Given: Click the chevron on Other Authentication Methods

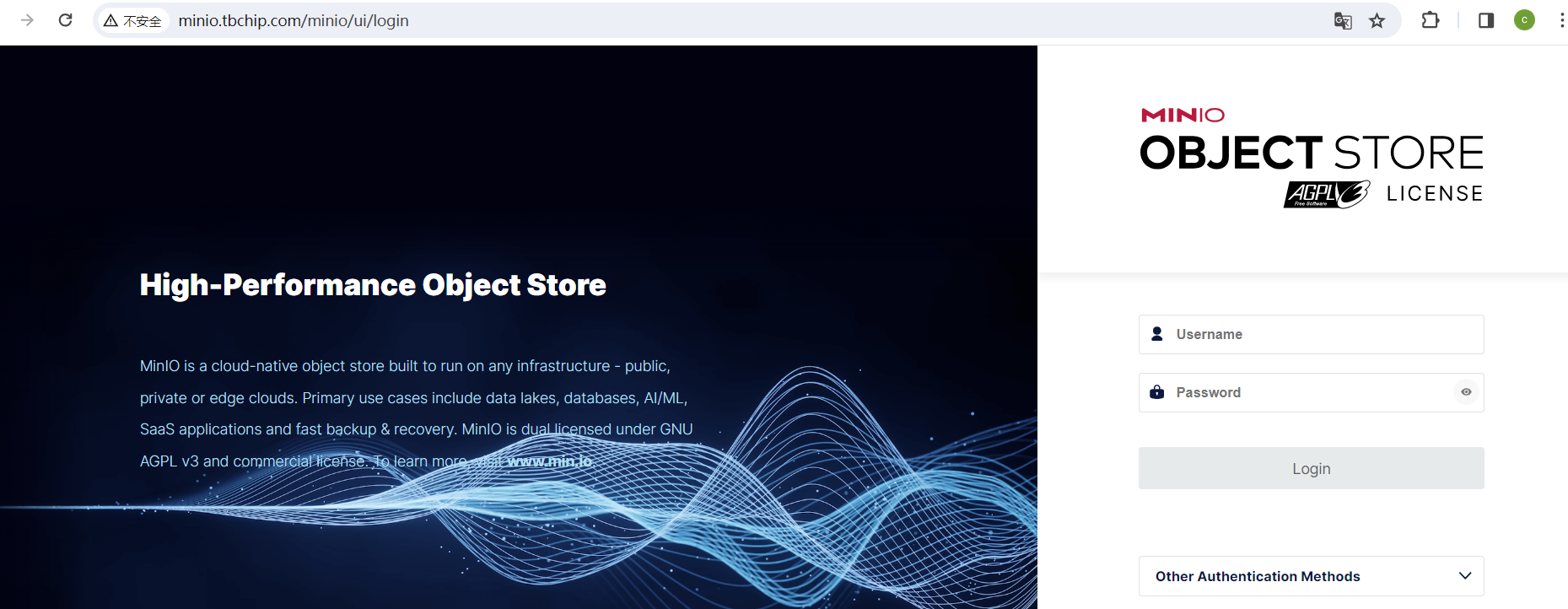Looking at the screenshot, I should 1465,576.
